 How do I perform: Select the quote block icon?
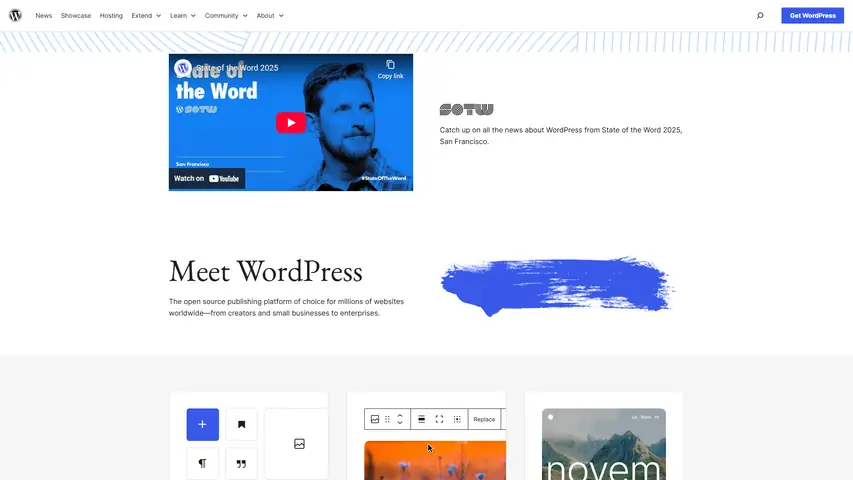click(x=241, y=464)
